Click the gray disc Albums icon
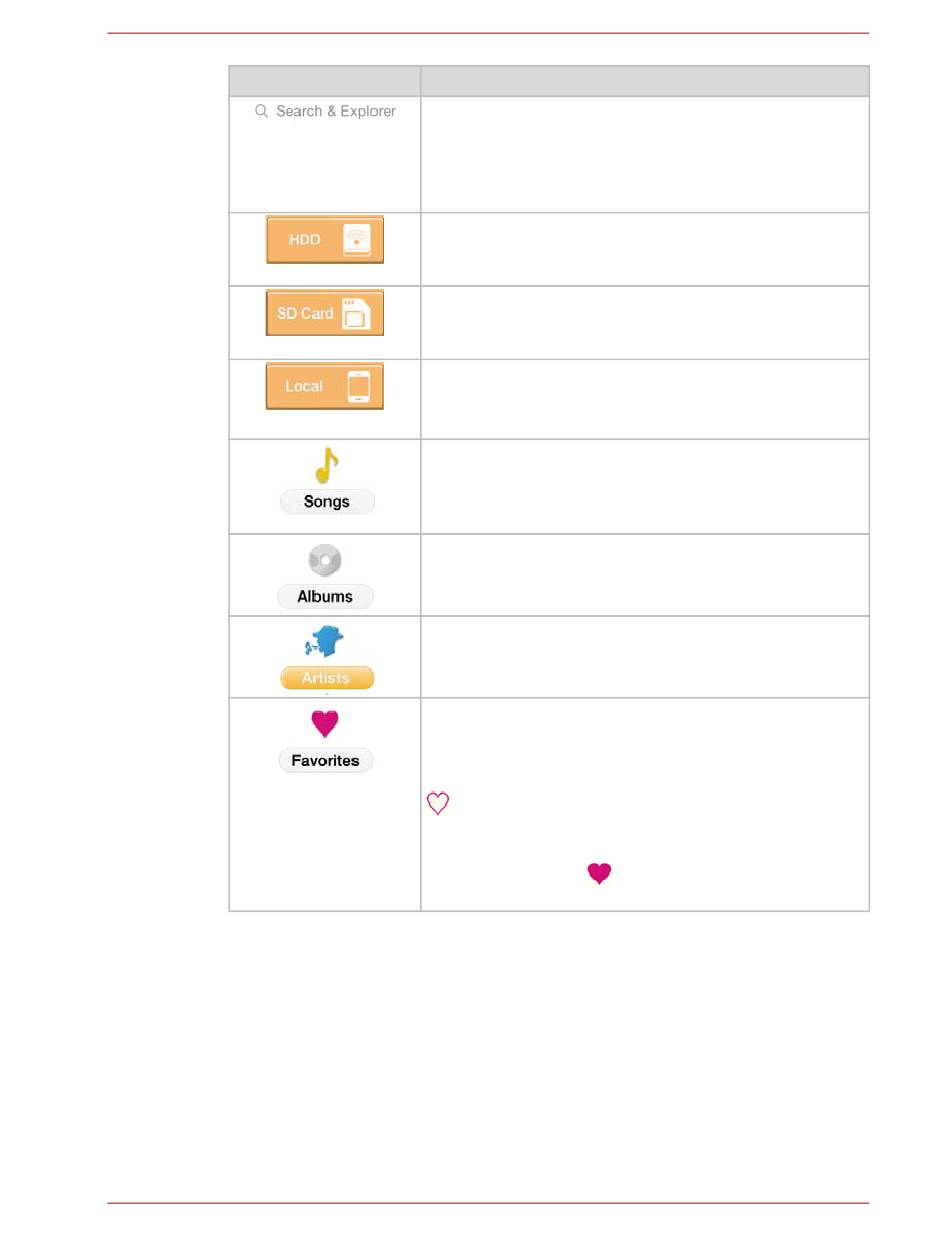950x1244 pixels. click(x=325, y=561)
